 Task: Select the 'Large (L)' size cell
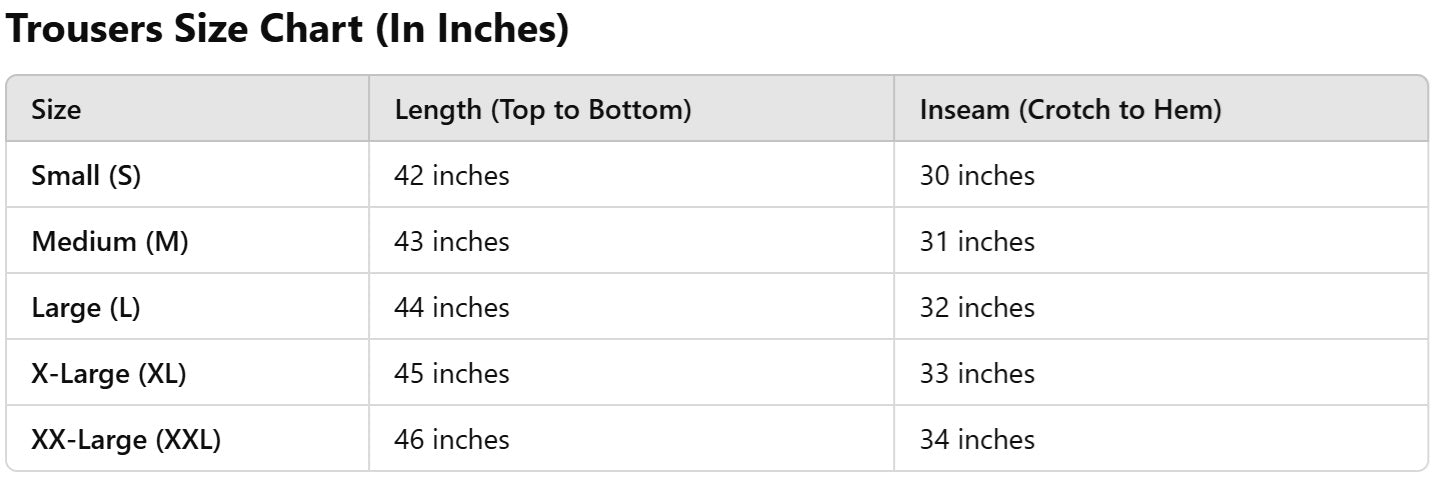86,308
